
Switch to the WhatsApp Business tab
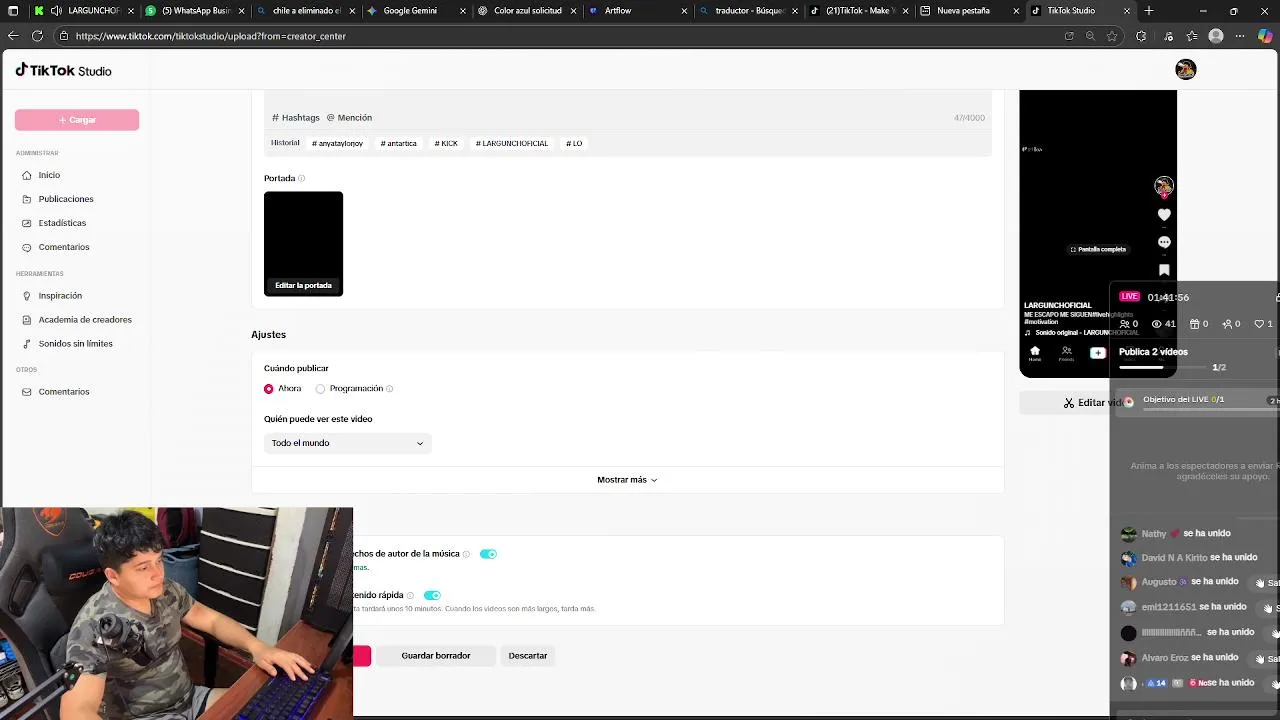point(195,11)
